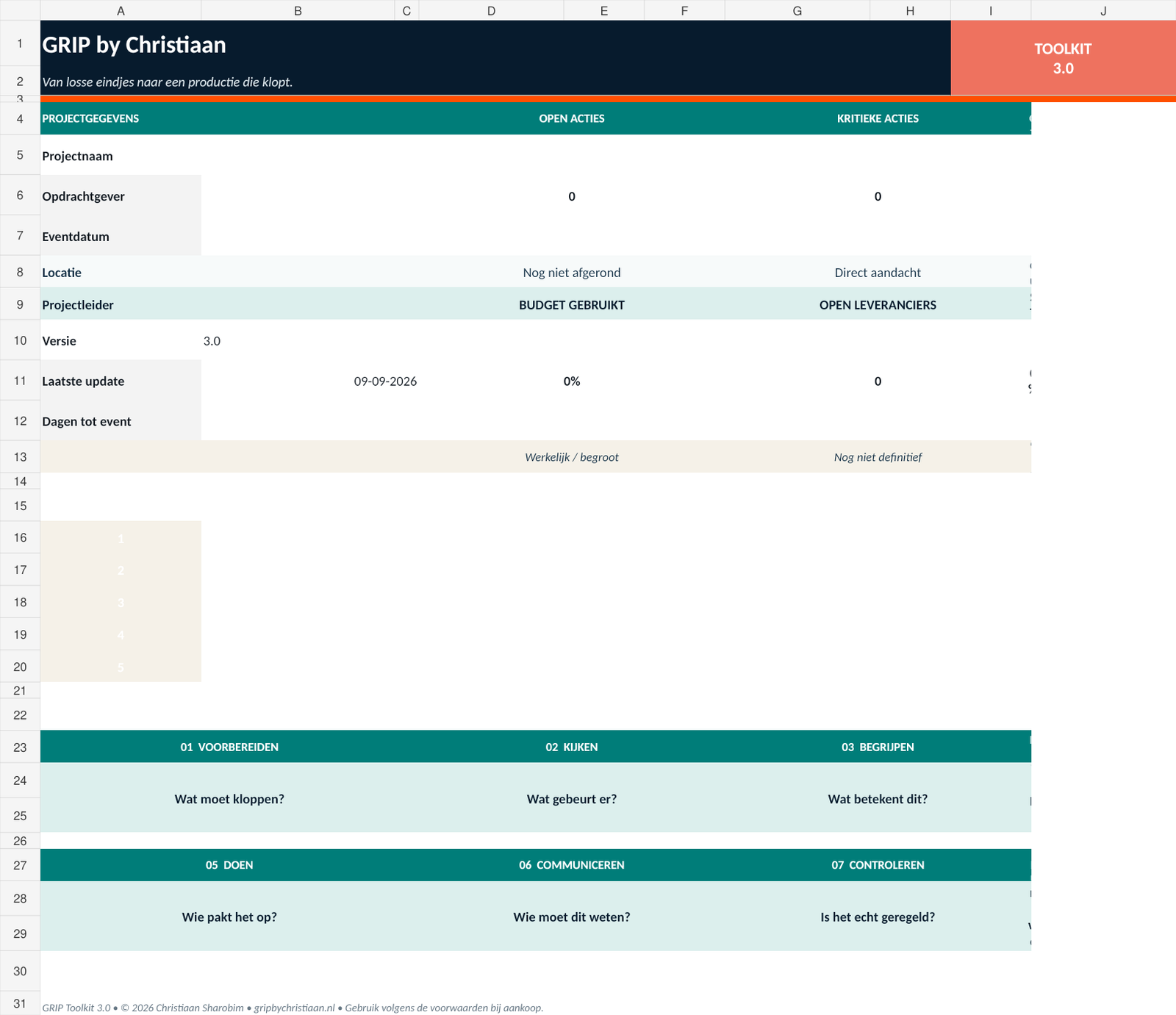Click the empty Opdrachtgever input cell in column B
The image size is (1176, 1015).
coord(298,196)
